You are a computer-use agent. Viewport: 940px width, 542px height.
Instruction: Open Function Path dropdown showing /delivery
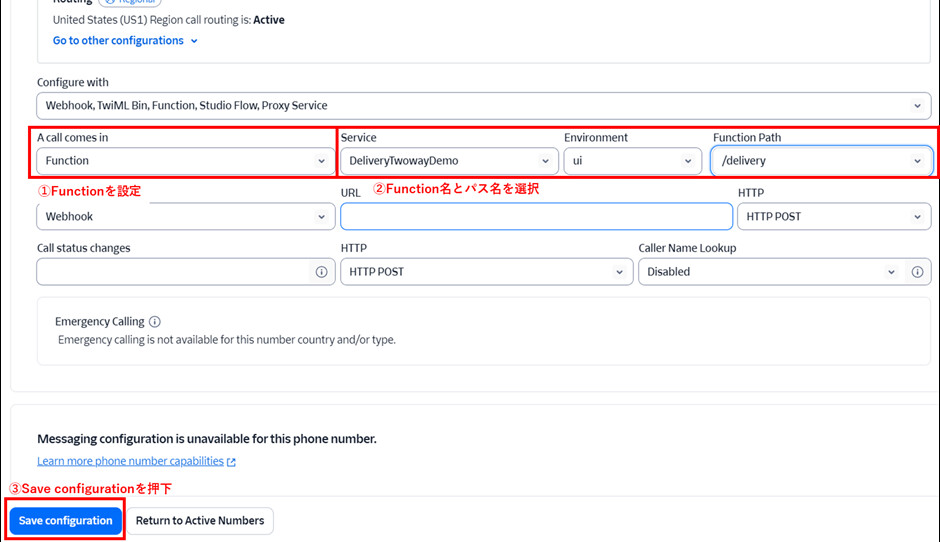click(821, 161)
